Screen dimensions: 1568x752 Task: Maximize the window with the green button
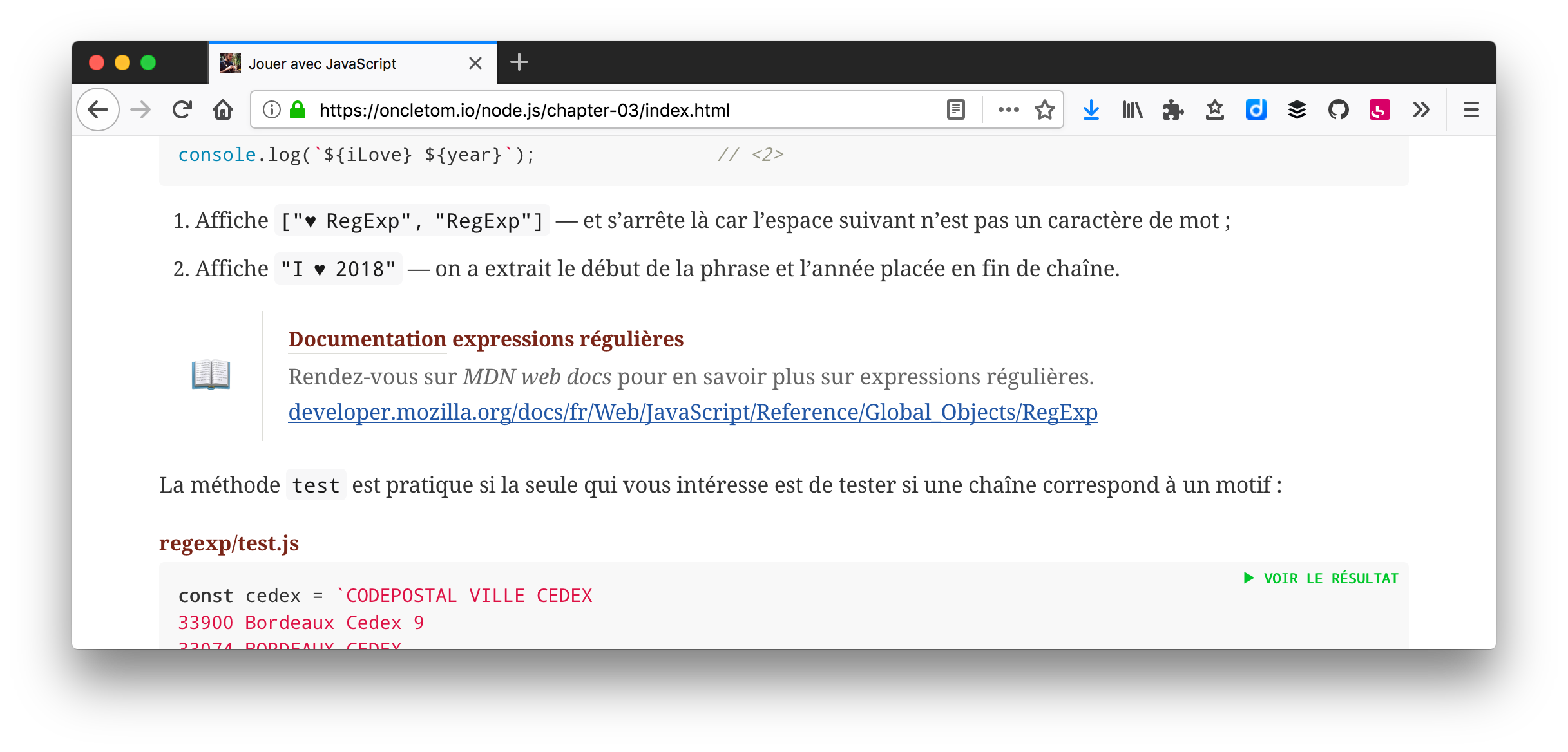click(148, 62)
